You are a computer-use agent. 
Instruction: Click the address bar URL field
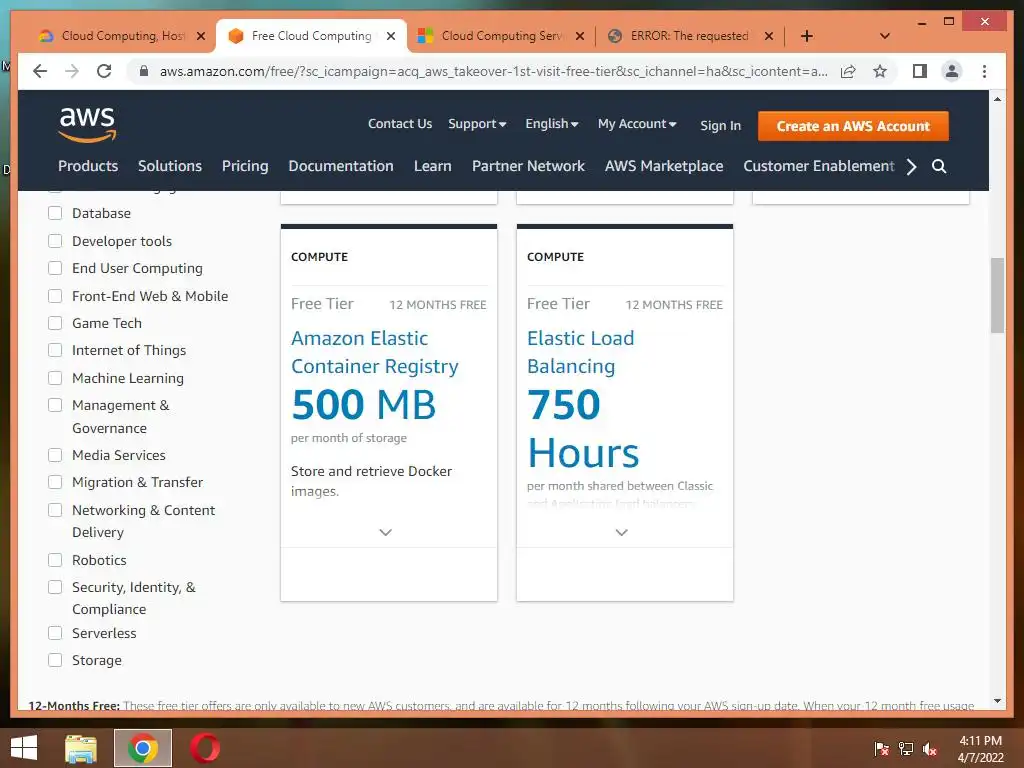tap(493, 71)
